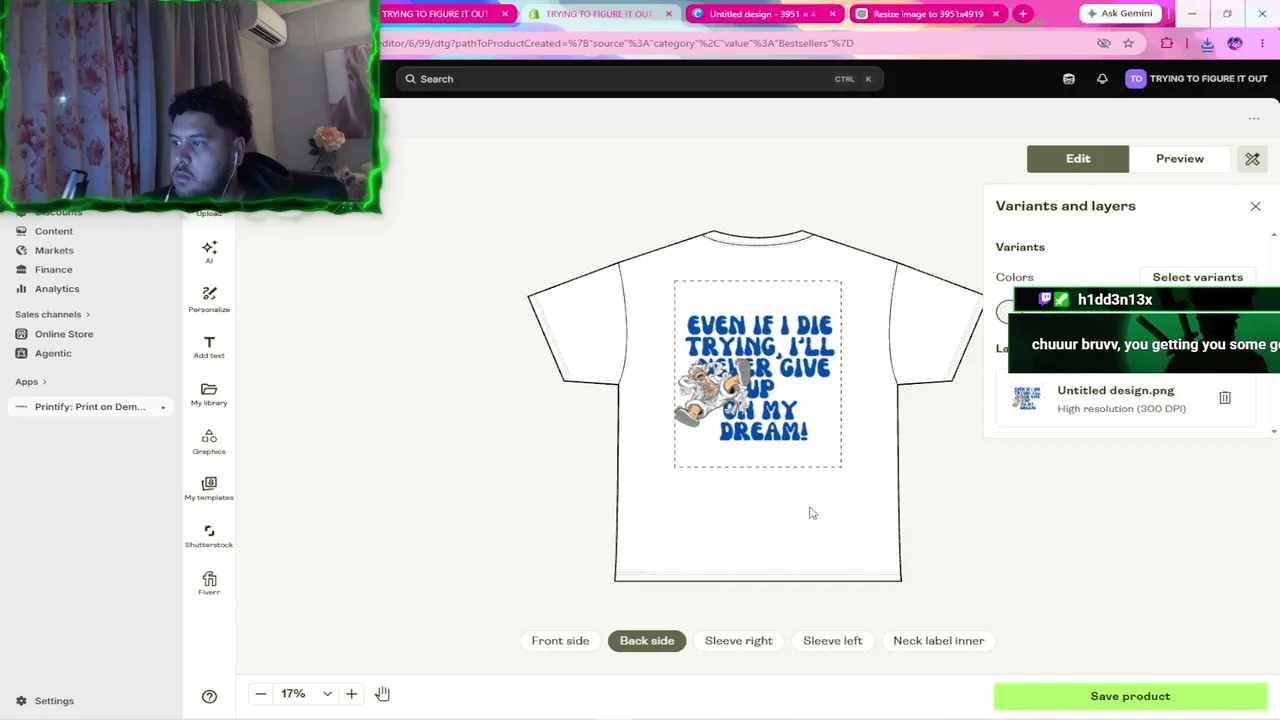This screenshot has width=1280, height=720.
Task: Open the Online Store channel
Action: click(64, 334)
